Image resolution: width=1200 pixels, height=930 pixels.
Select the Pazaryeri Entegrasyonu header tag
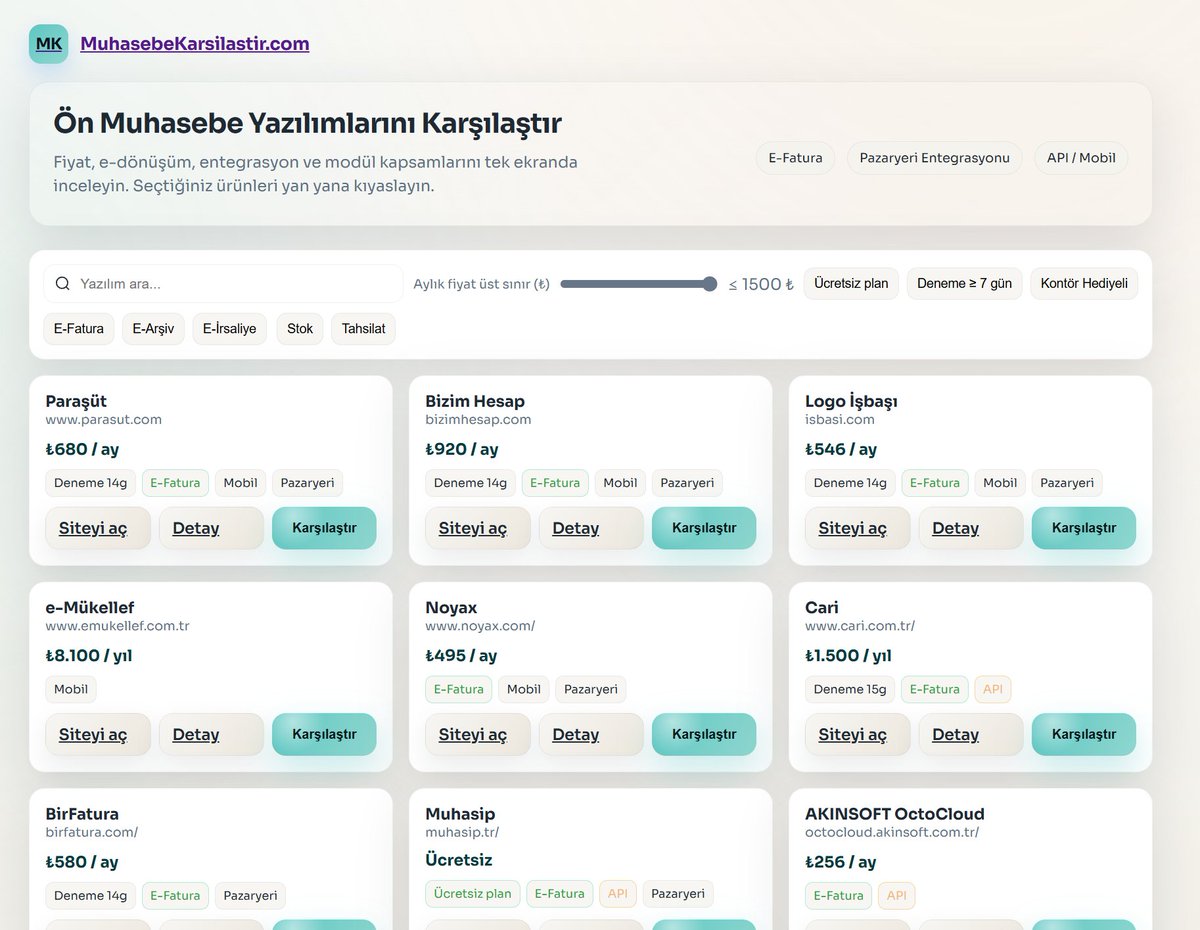pos(935,158)
